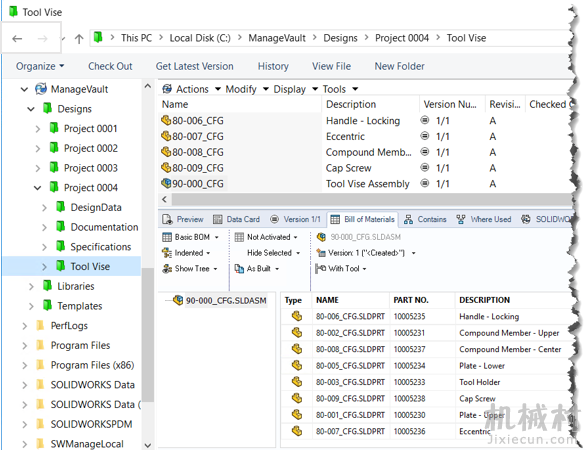Image resolution: width=588 pixels, height=450 pixels.
Task: Select the Bill of Materials tab
Action: point(363,219)
